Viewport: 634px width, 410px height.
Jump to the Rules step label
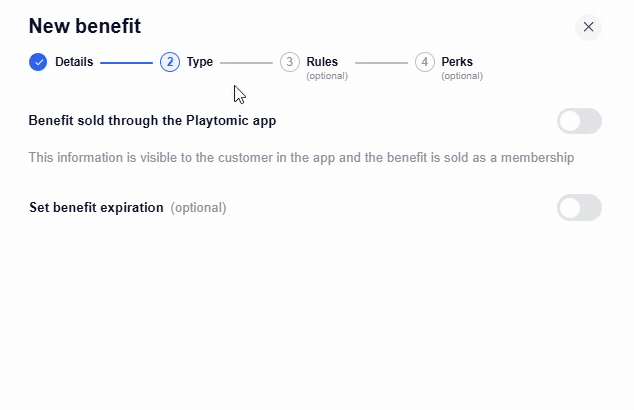pyautogui.click(x=322, y=62)
